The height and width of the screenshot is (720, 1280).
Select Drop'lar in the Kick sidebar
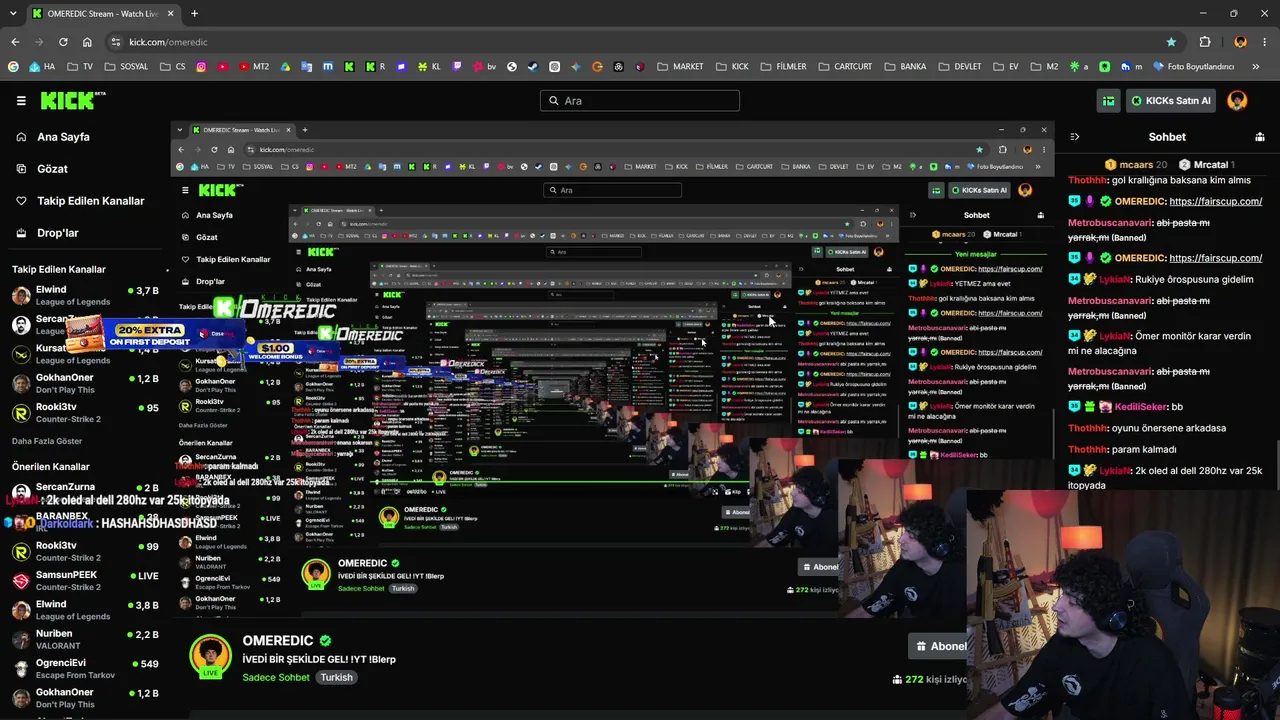(57, 233)
